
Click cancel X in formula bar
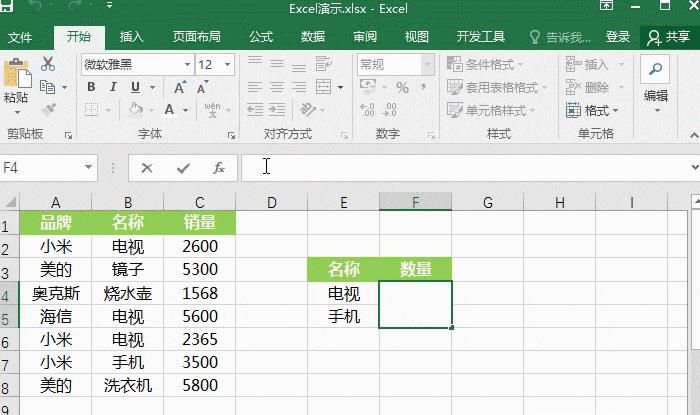point(147,168)
